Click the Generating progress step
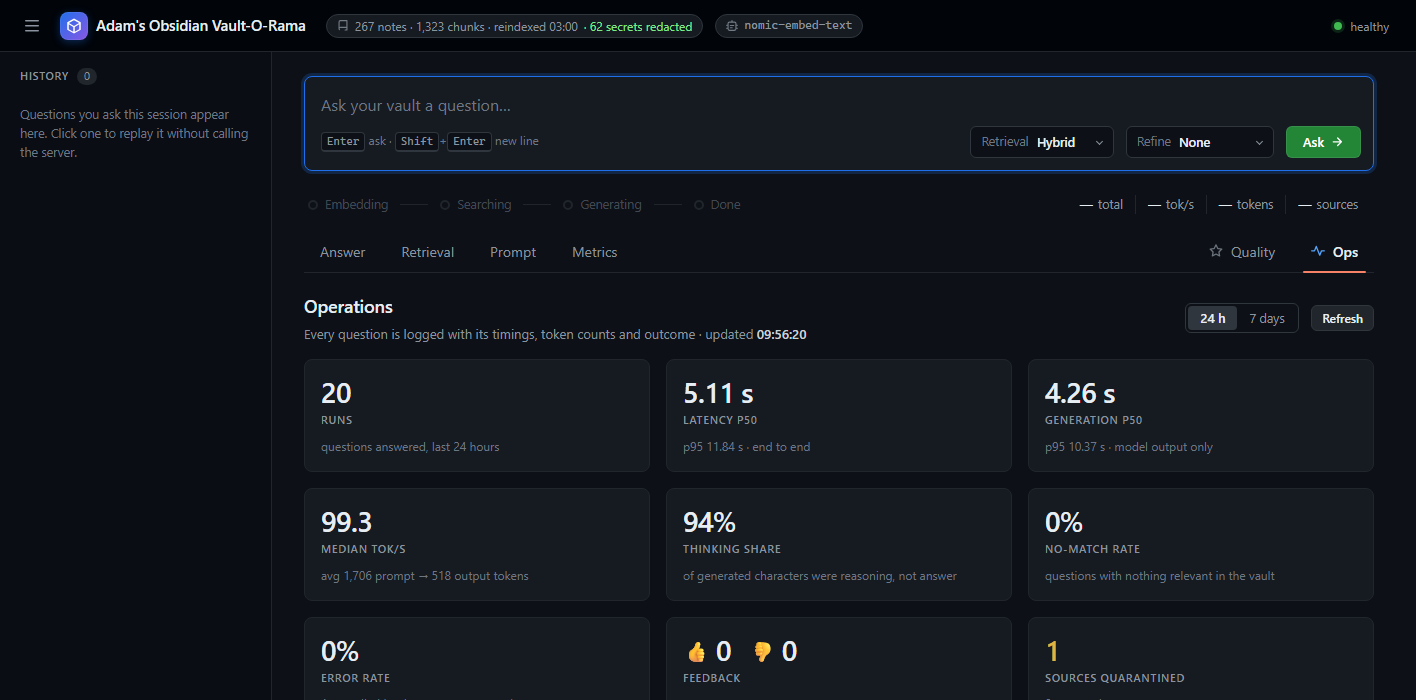 click(603, 204)
